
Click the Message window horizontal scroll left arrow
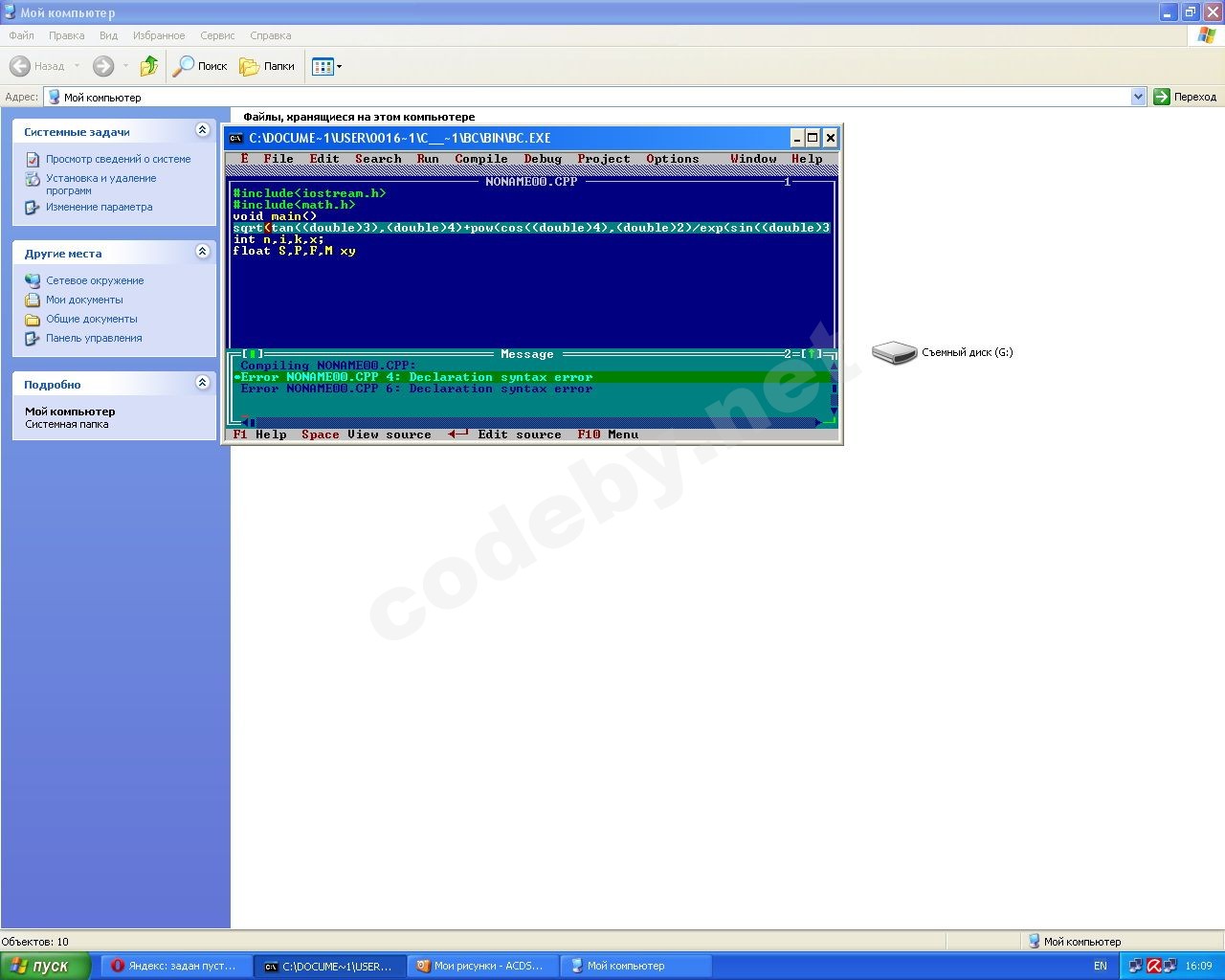pos(244,422)
